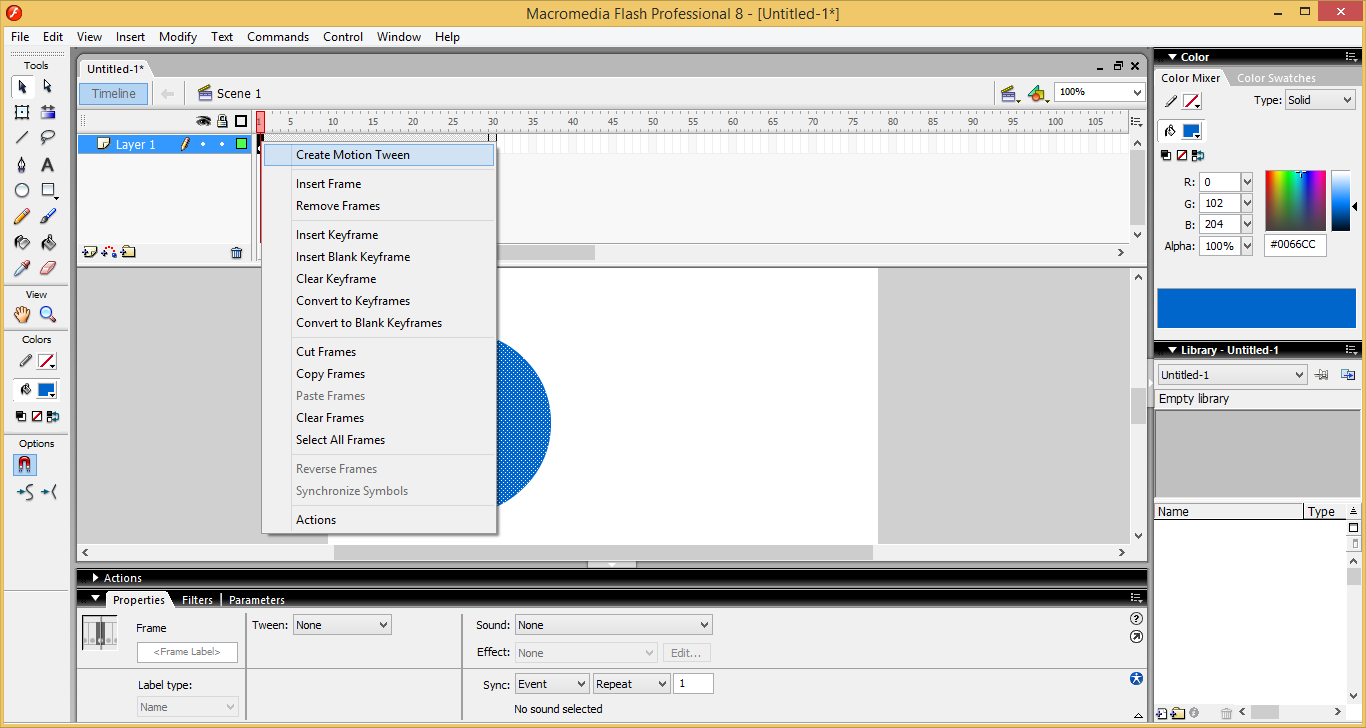
Task: Select the Lasso tool
Action: click(x=47, y=138)
